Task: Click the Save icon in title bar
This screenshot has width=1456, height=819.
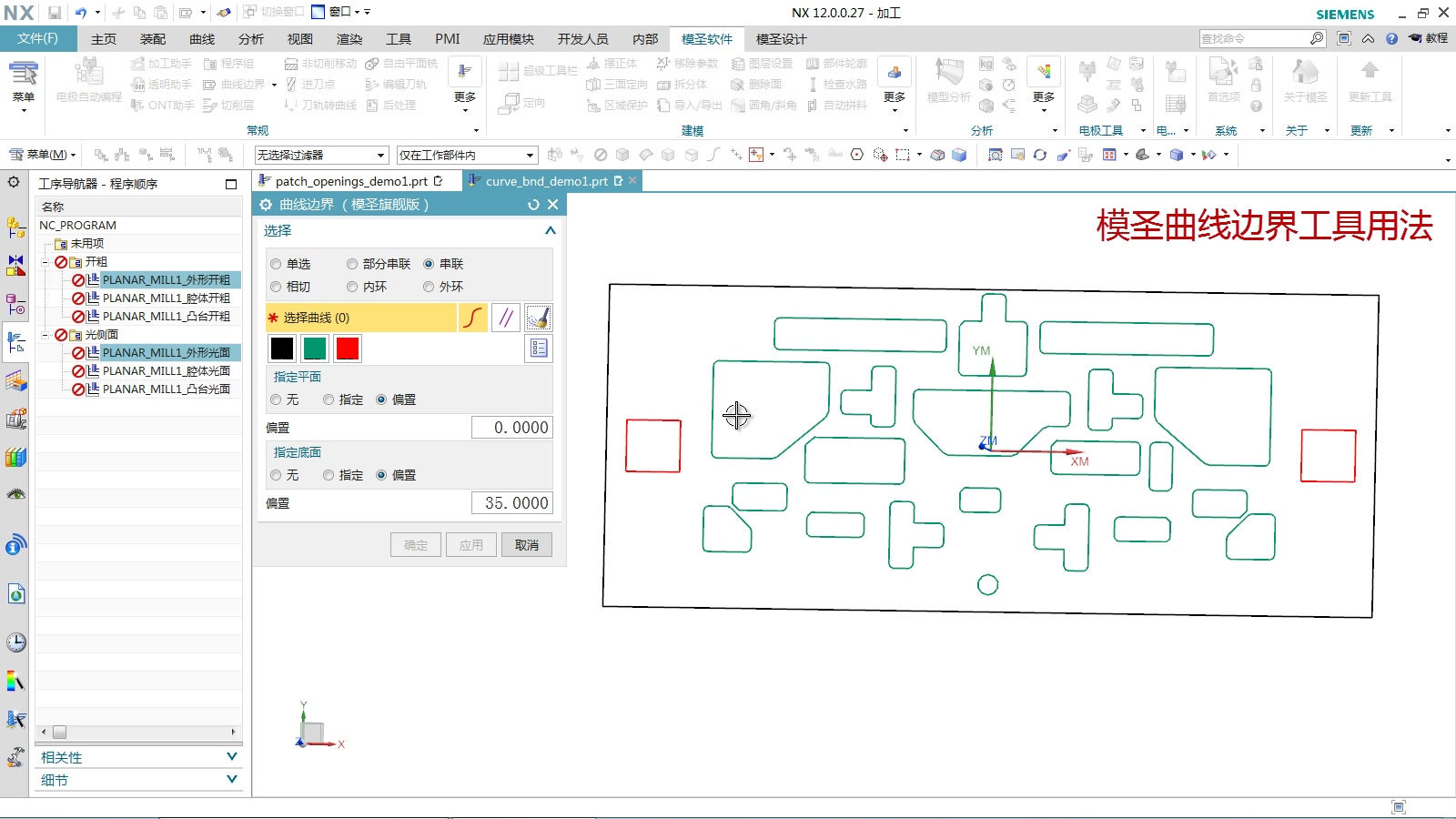Action: click(x=55, y=13)
